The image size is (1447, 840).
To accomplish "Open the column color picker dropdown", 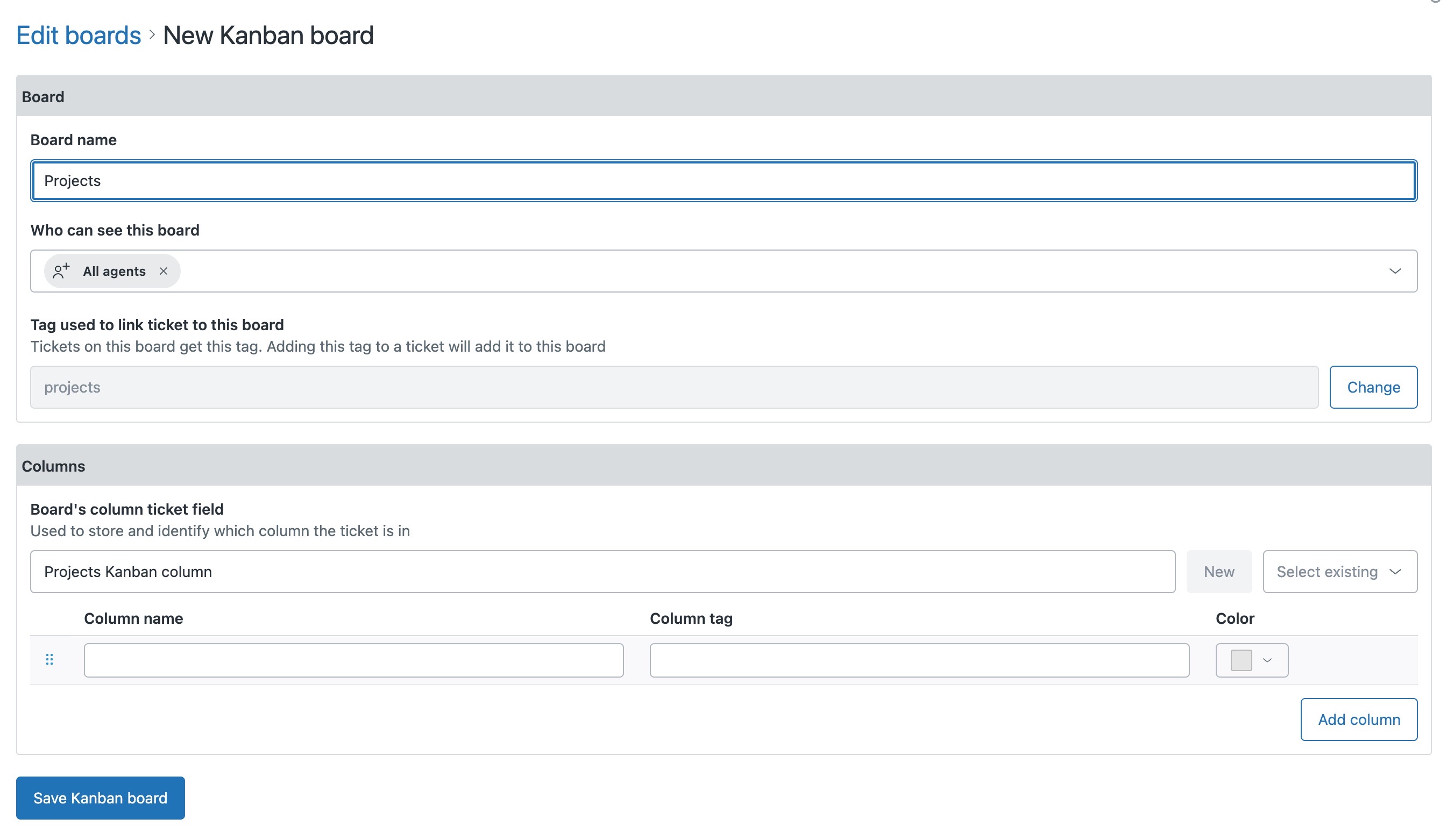I will (x=1252, y=660).
